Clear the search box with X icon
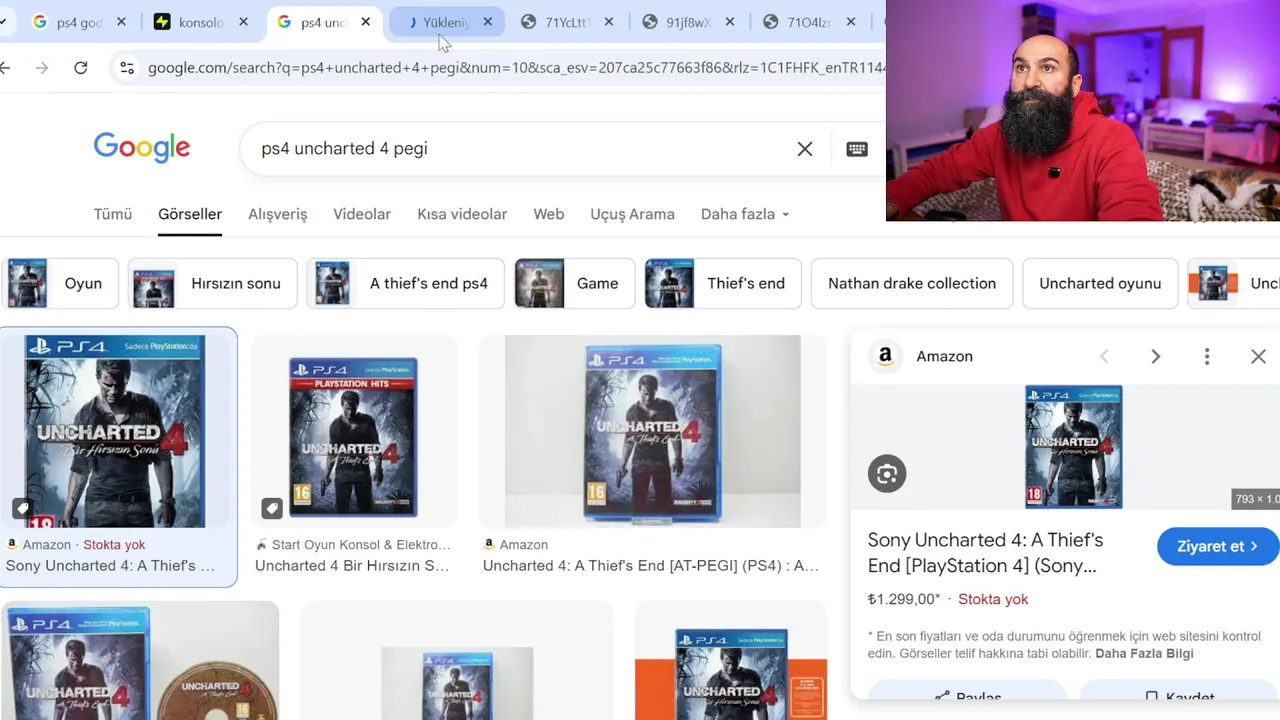Screen dimensions: 1280x720 (x=805, y=149)
